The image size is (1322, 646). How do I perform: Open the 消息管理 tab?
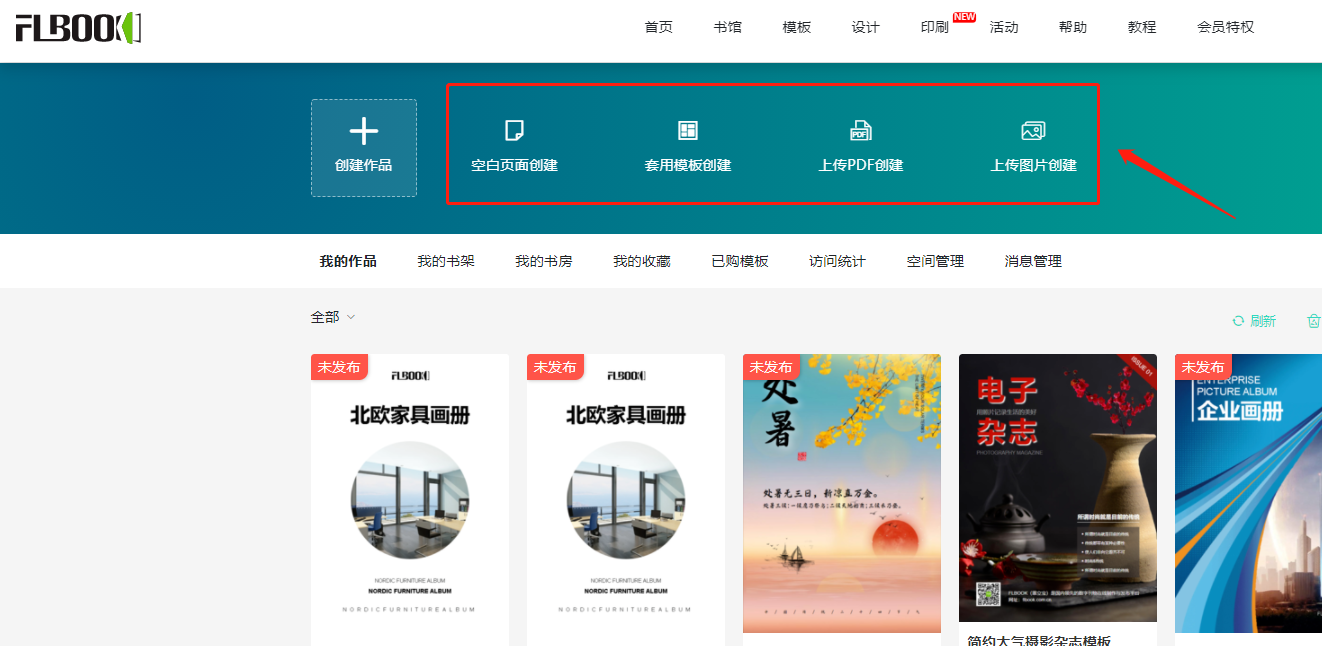[x=1034, y=261]
